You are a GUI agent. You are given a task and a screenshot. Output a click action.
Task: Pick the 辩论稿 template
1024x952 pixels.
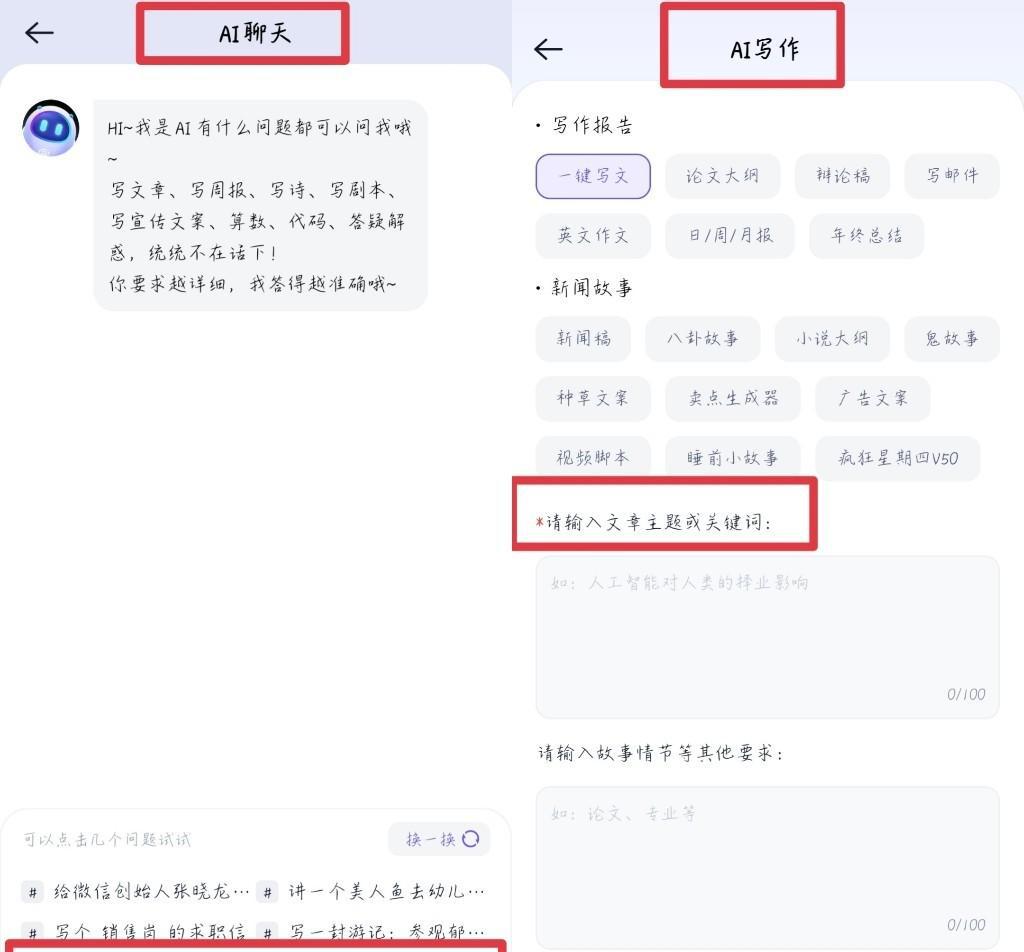(x=842, y=176)
